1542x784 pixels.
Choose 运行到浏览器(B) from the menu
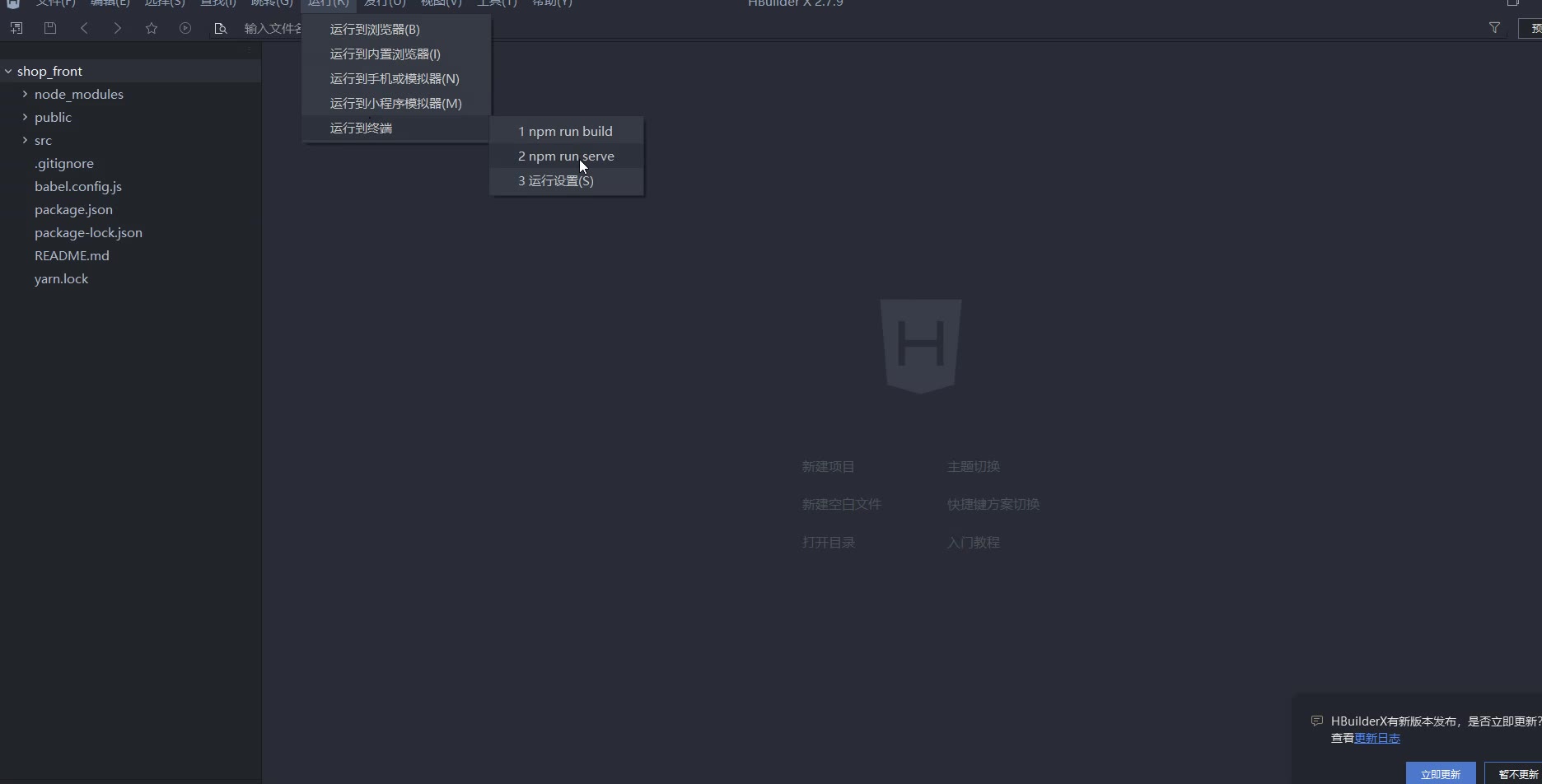click(396, 29)
